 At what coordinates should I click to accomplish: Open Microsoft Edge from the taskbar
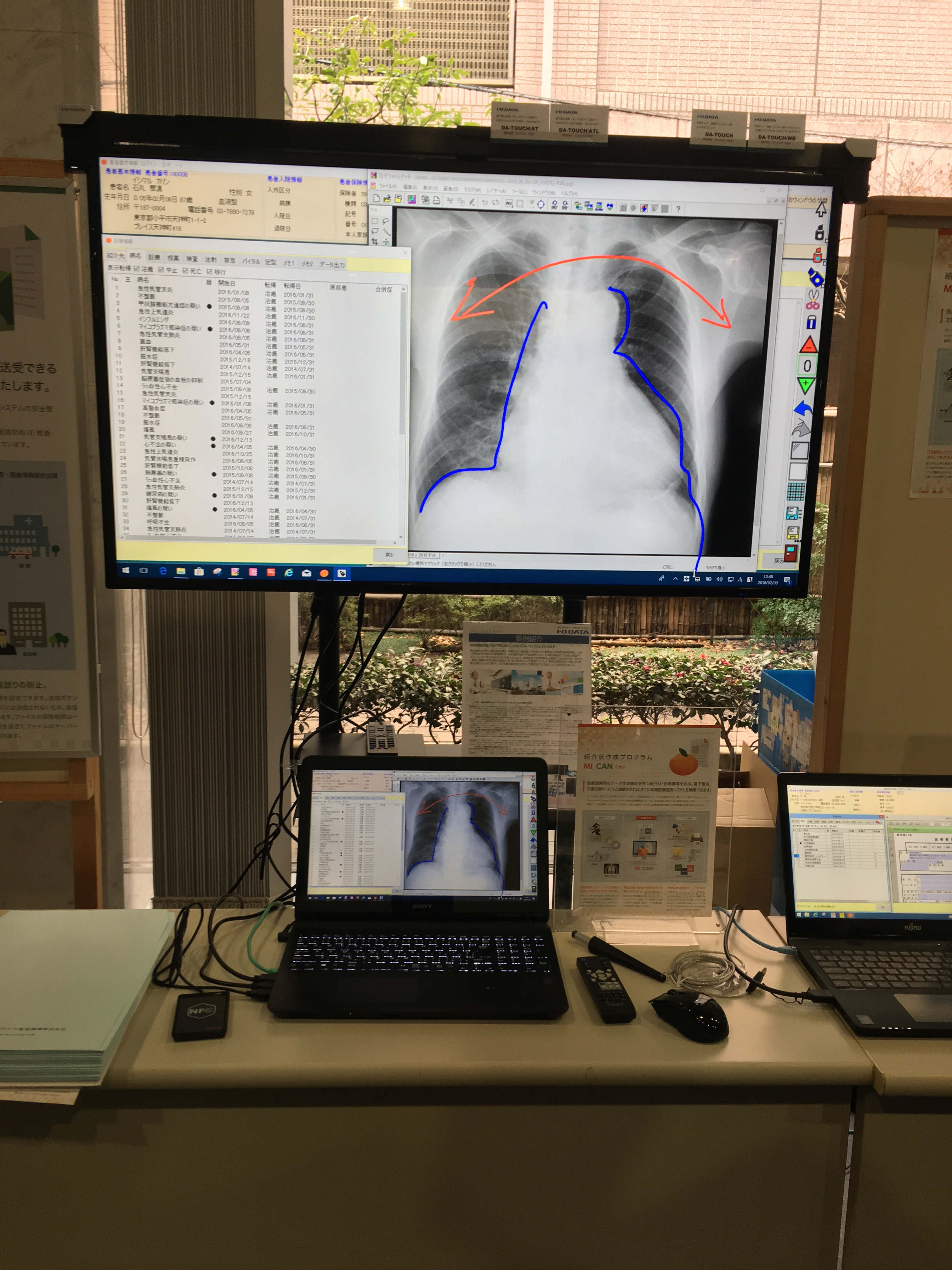163,571
